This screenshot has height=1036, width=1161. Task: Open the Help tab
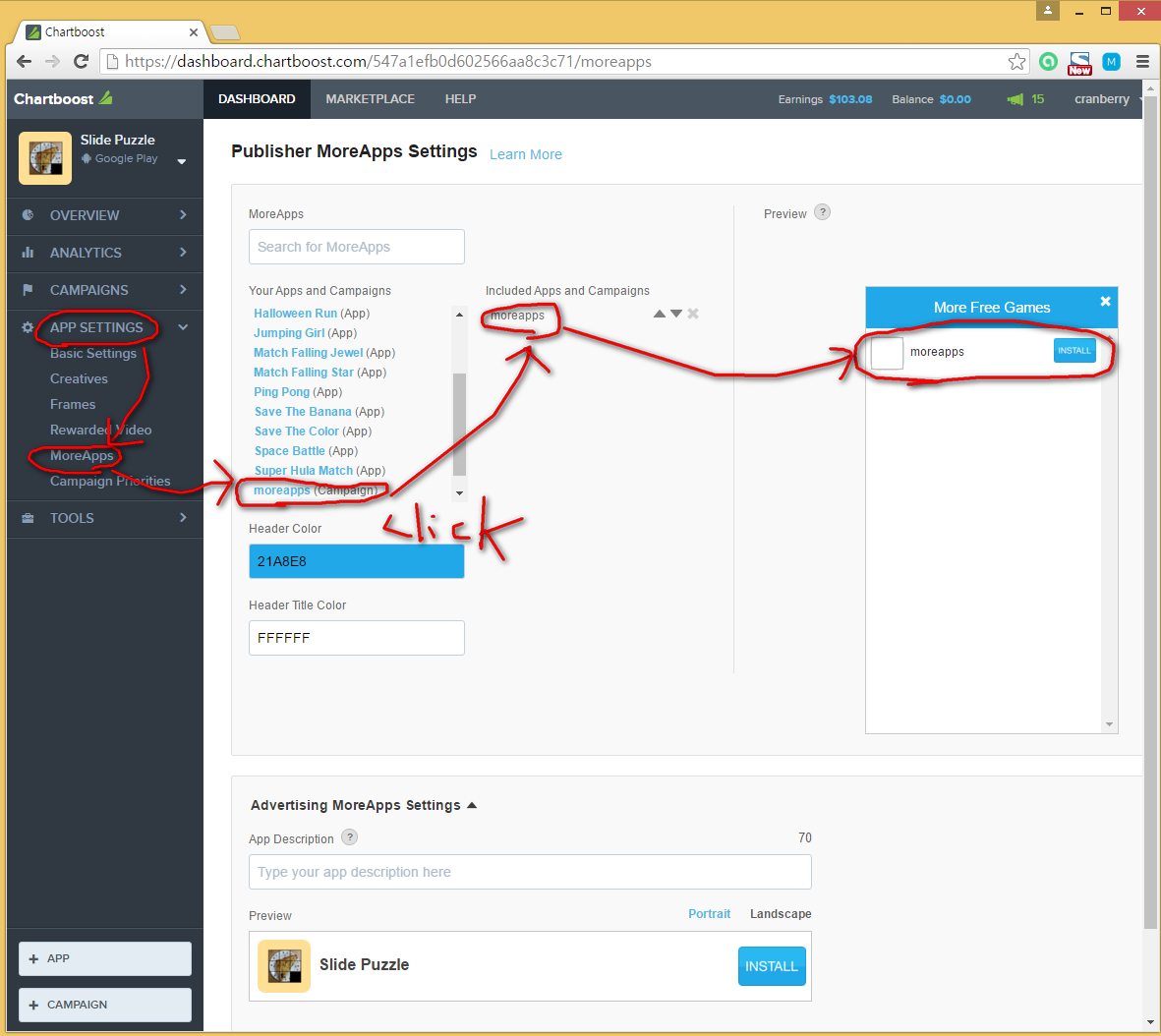[x=460, y=99]
